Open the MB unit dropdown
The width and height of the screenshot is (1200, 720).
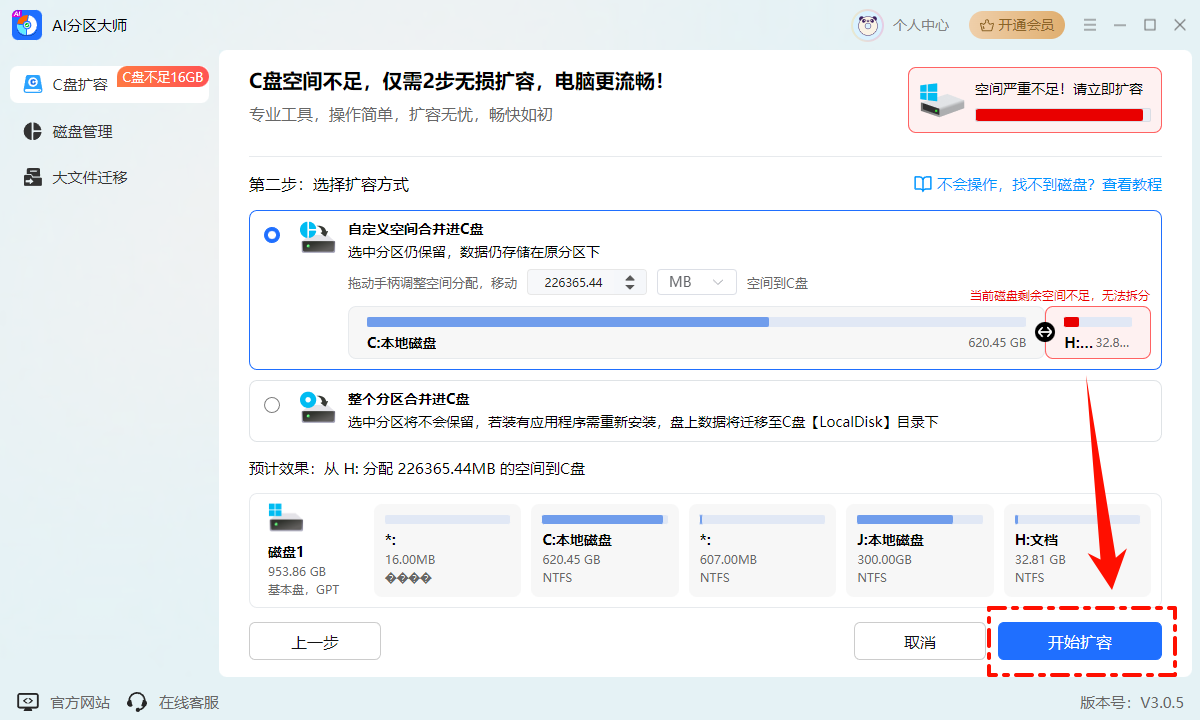pos(696,282)
